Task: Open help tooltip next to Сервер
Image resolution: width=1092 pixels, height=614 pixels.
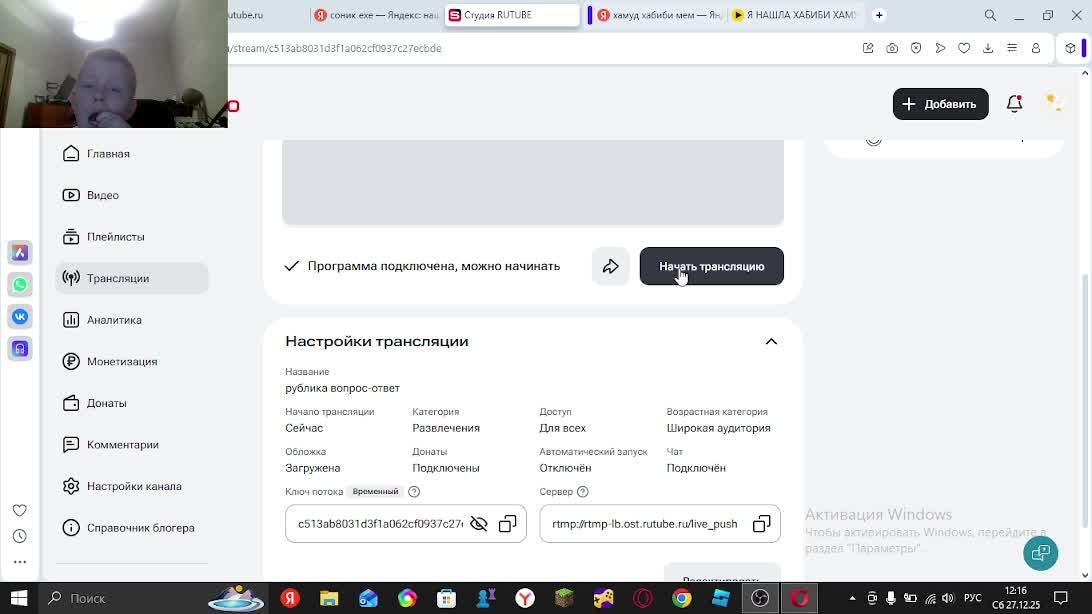Action: click(x=583, y=491)
